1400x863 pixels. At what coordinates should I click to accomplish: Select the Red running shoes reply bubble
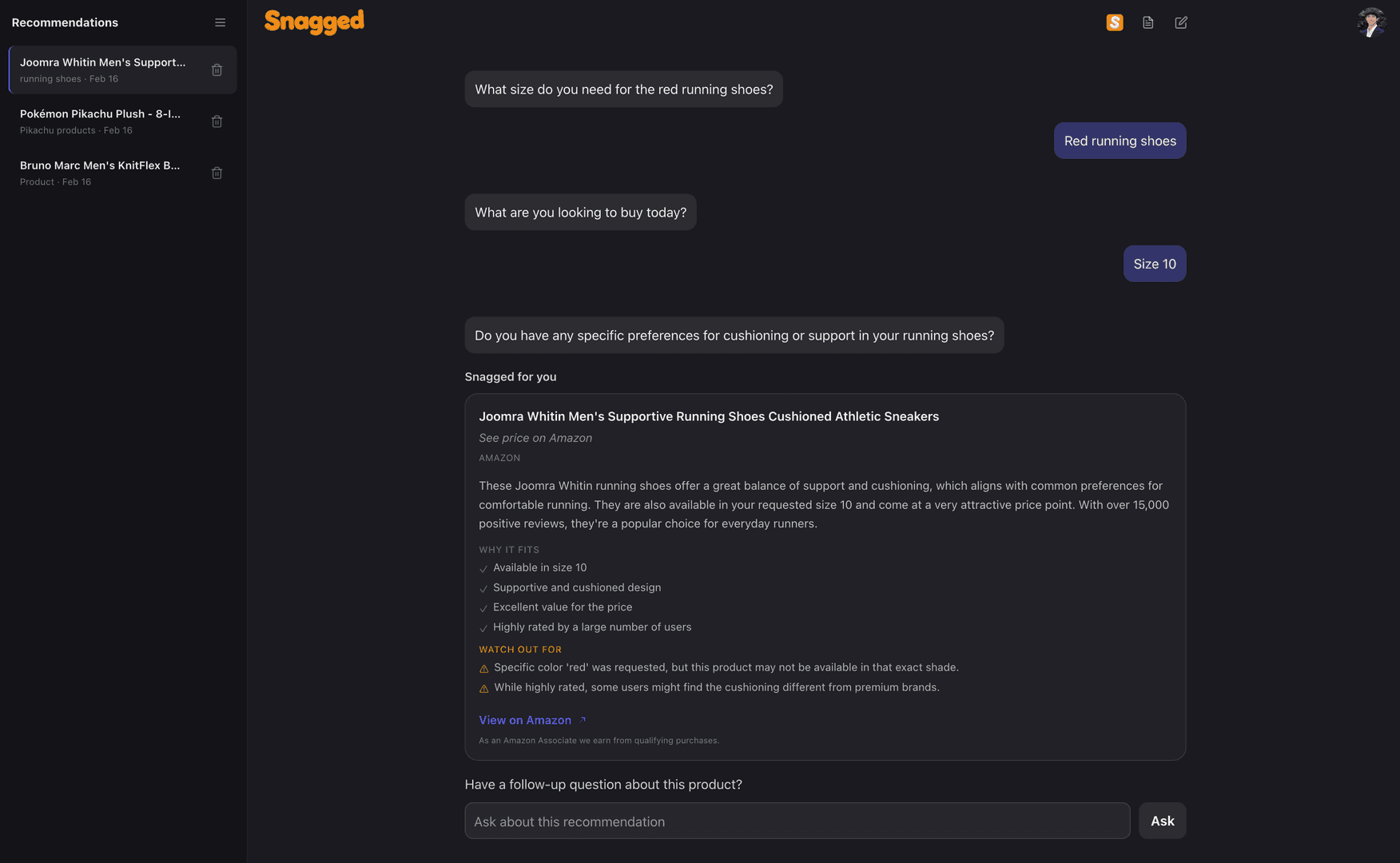point(1120,141)
